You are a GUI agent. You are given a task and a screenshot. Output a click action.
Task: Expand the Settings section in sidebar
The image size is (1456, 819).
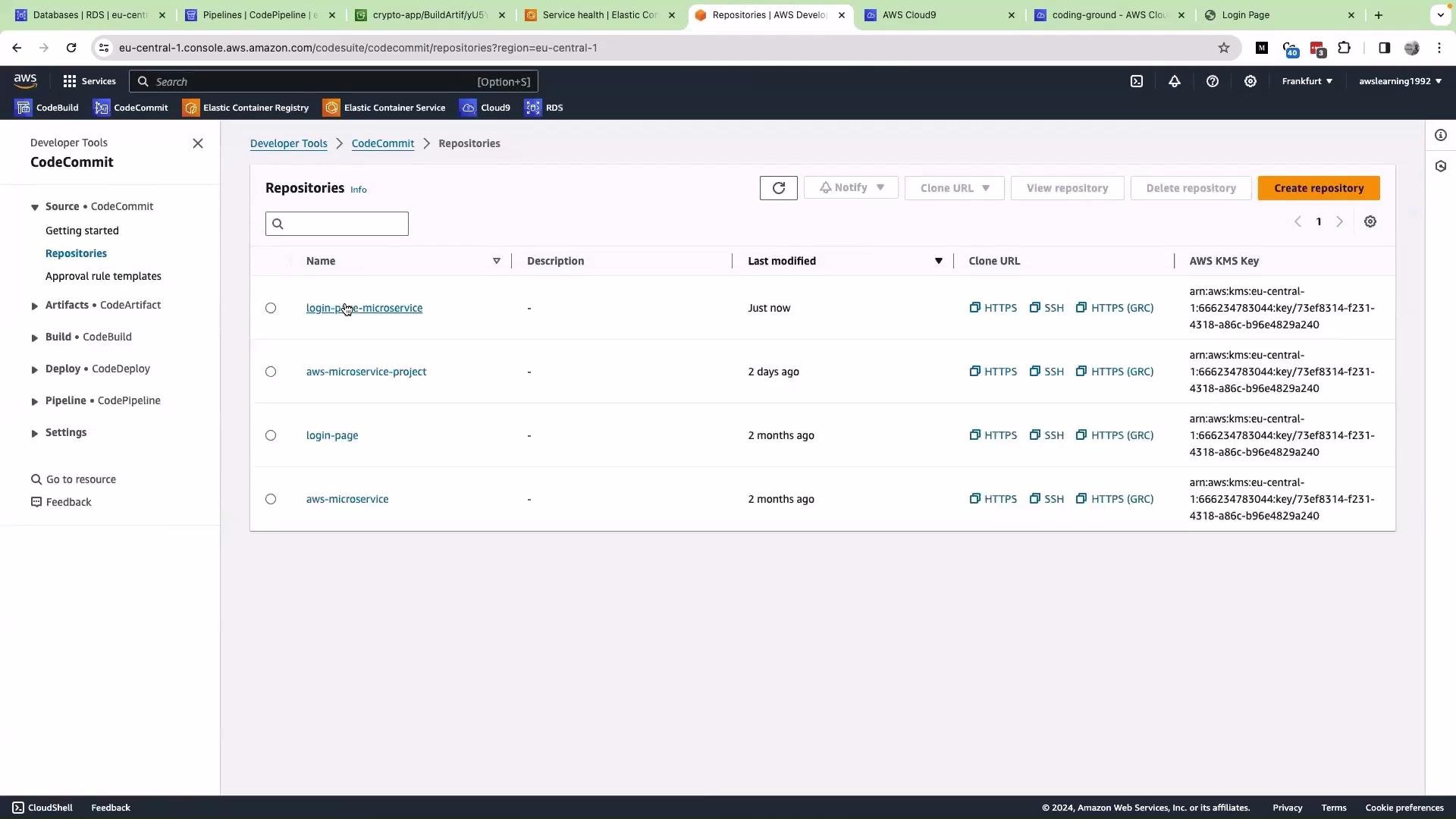pyautogui.click(x=34, y=433)
